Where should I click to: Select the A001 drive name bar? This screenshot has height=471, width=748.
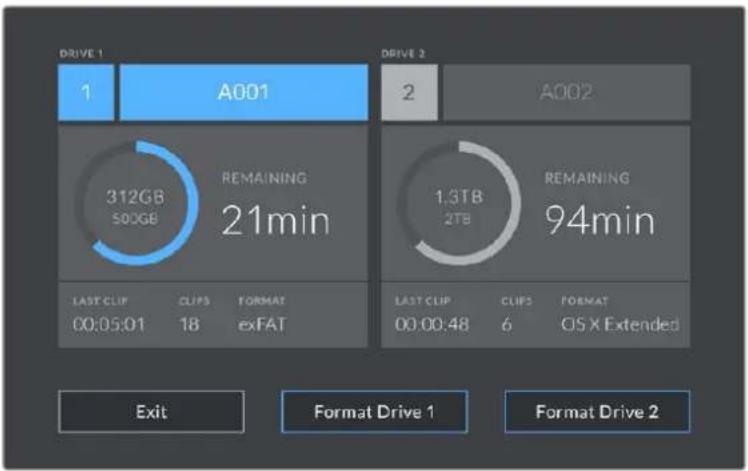click(244, 92)
